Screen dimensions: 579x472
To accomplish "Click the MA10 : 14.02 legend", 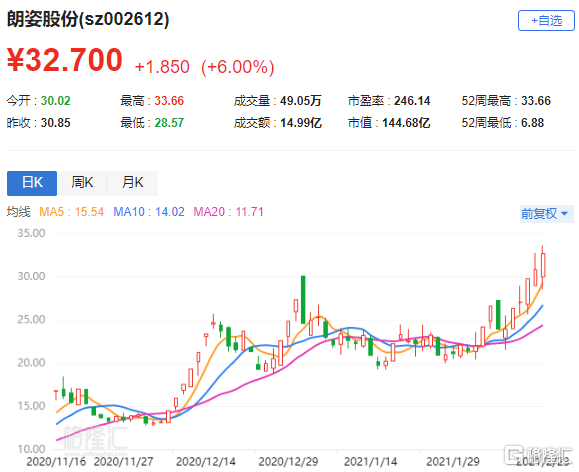I will (149, 212).
